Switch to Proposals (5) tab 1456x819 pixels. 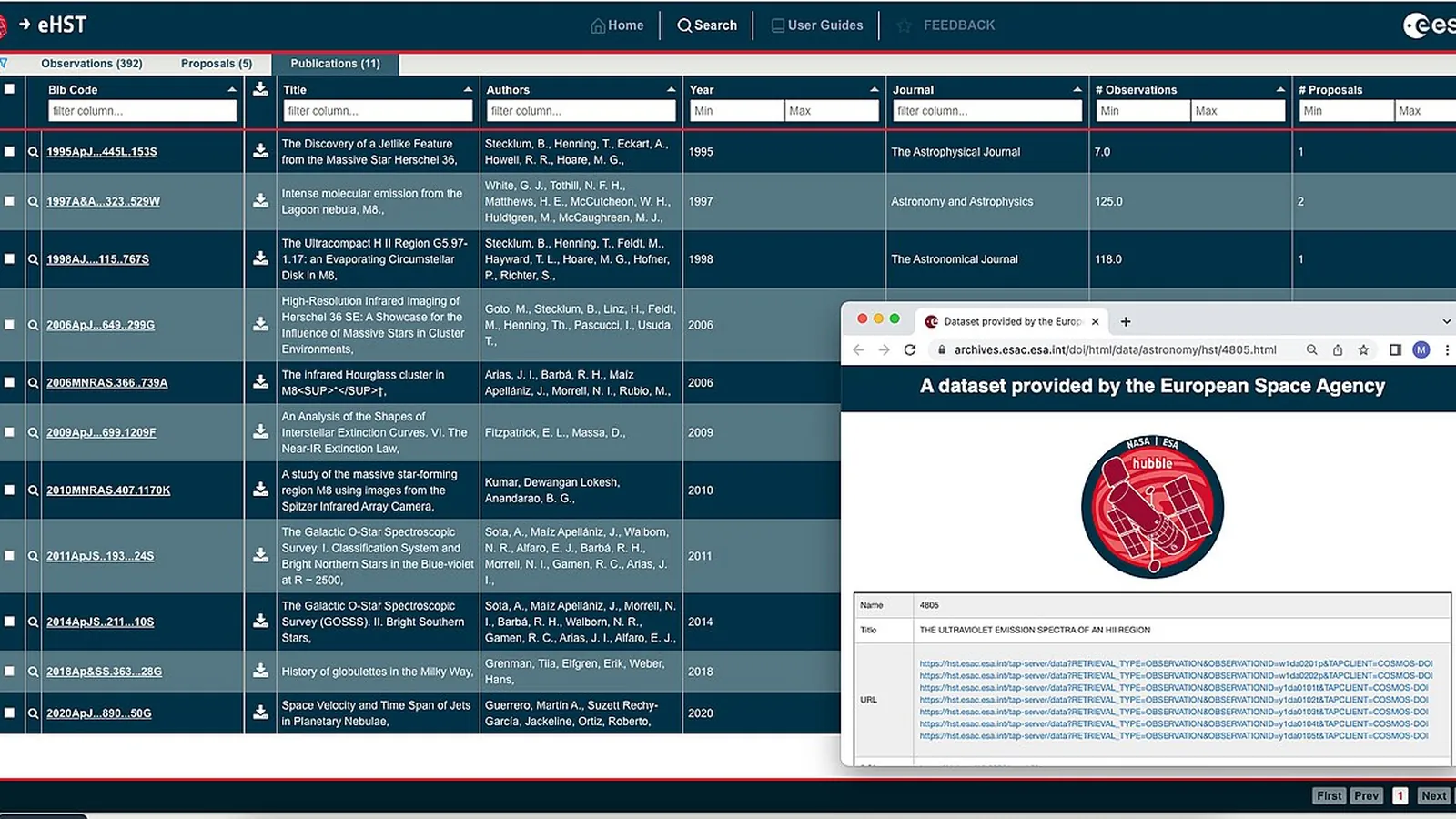[x=217, y=64]
